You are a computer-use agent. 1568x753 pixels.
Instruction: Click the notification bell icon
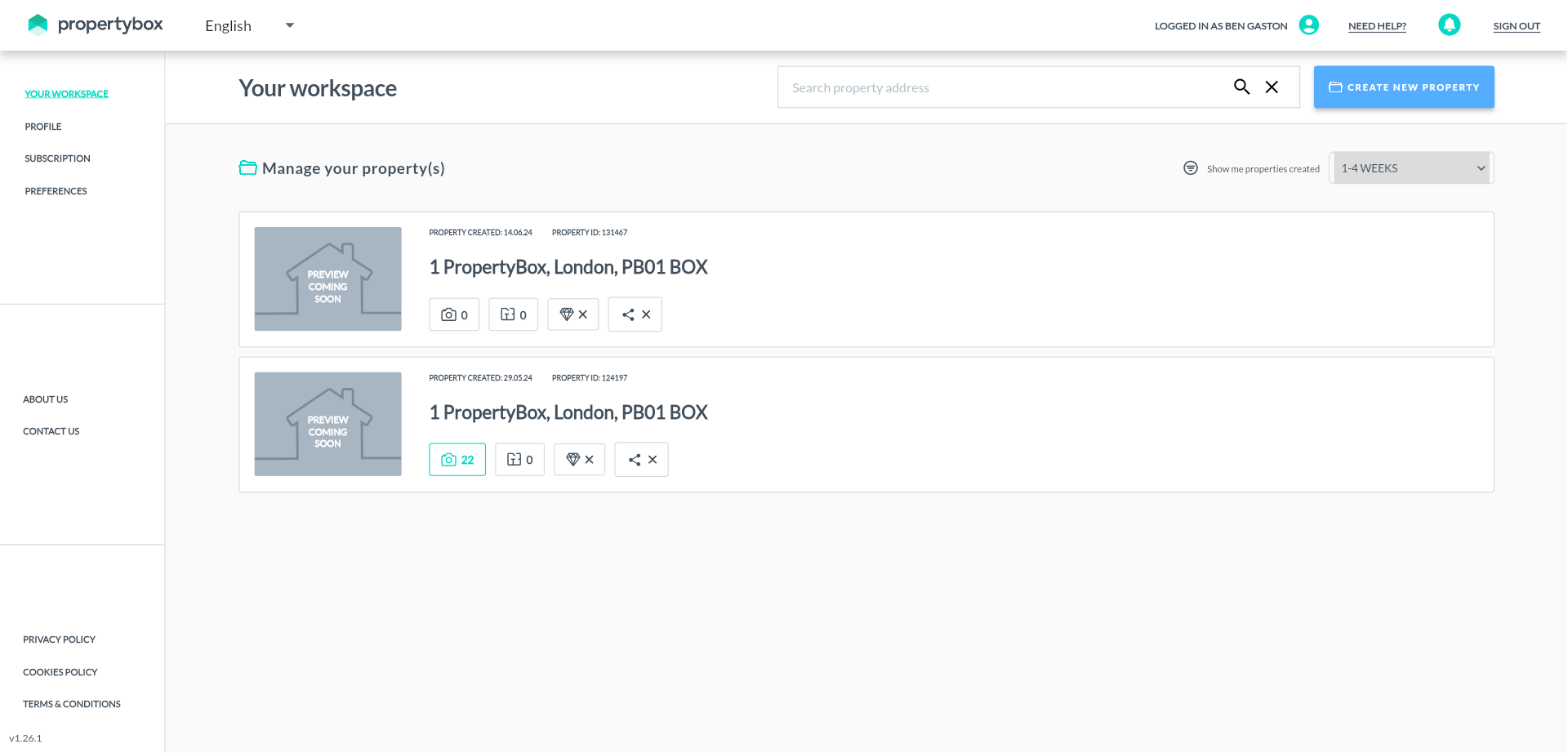coord(1449,25)
